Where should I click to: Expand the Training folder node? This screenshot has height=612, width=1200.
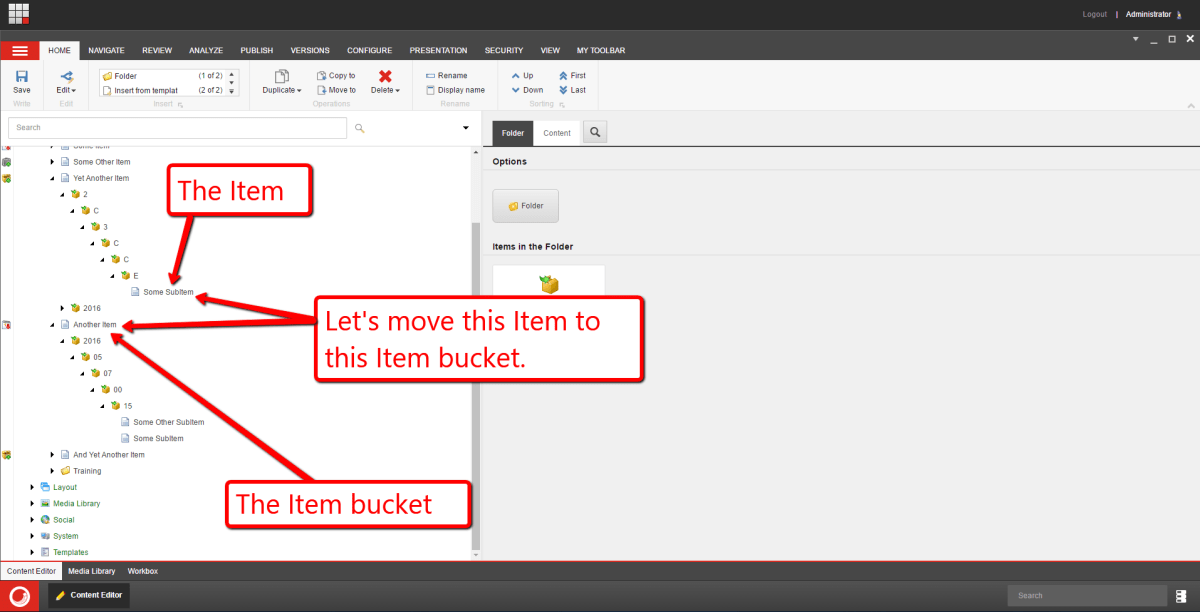pyautogui.click(x=52, y=471)
